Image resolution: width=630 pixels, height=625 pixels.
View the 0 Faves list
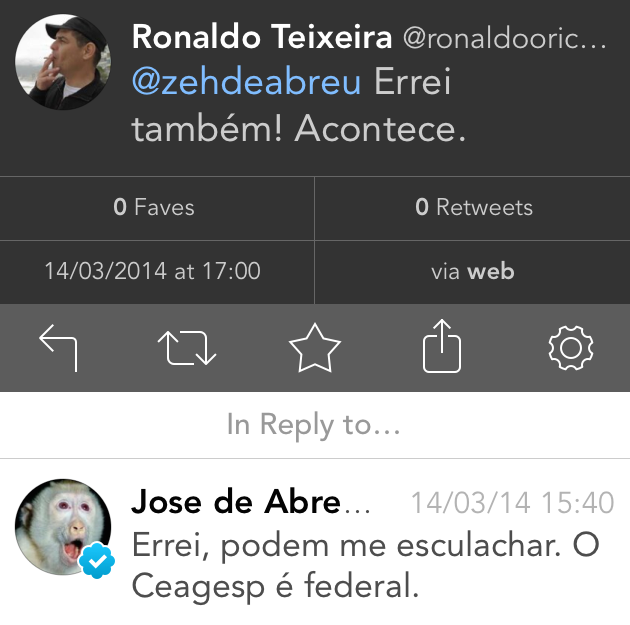click(154, 208)
